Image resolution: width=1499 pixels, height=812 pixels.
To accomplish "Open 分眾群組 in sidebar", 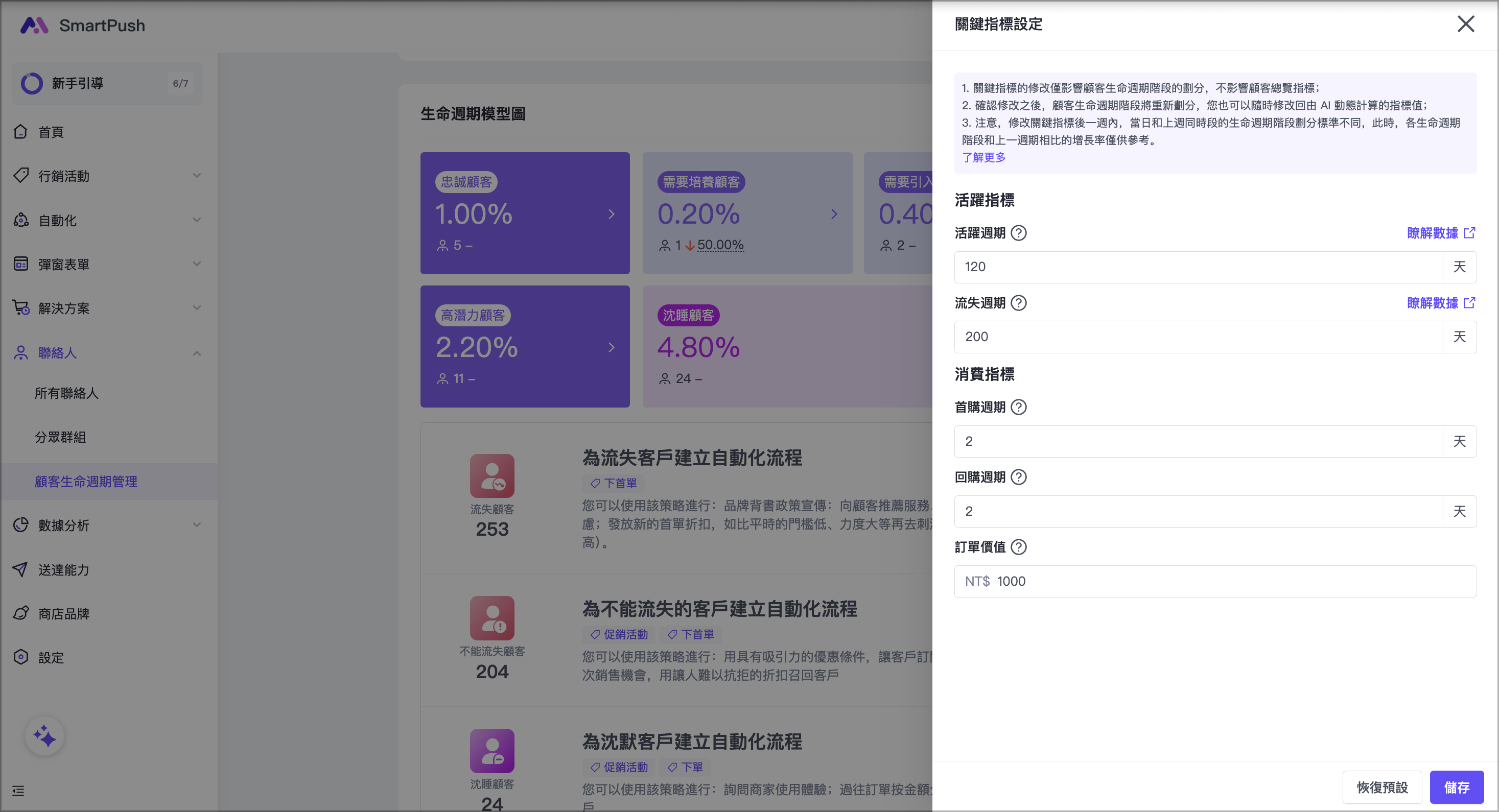I will tap(60, 437).
